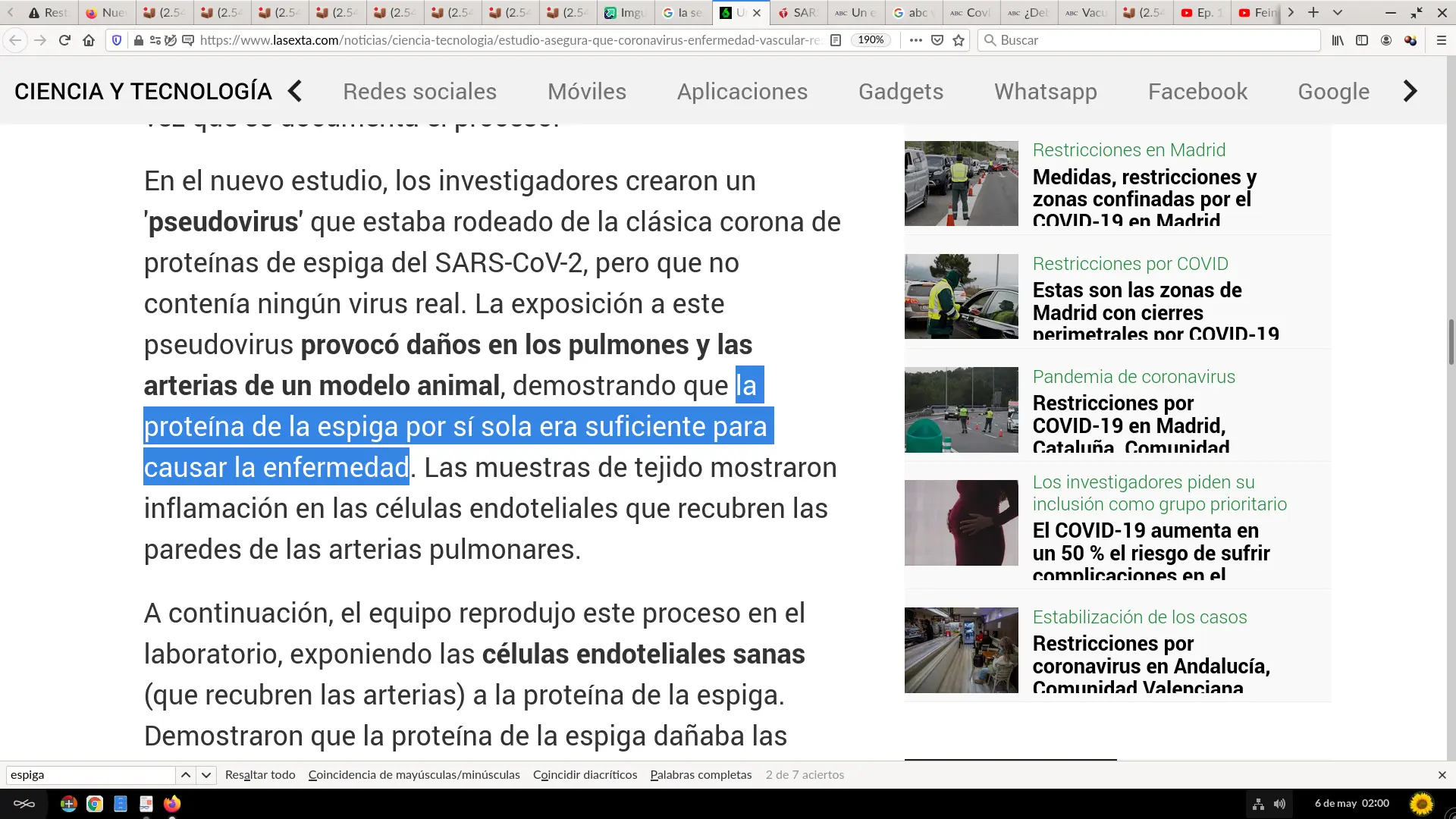Reset the 190% zoom level
Viewport: 1456px width, 819px height.
coord(871,40)
